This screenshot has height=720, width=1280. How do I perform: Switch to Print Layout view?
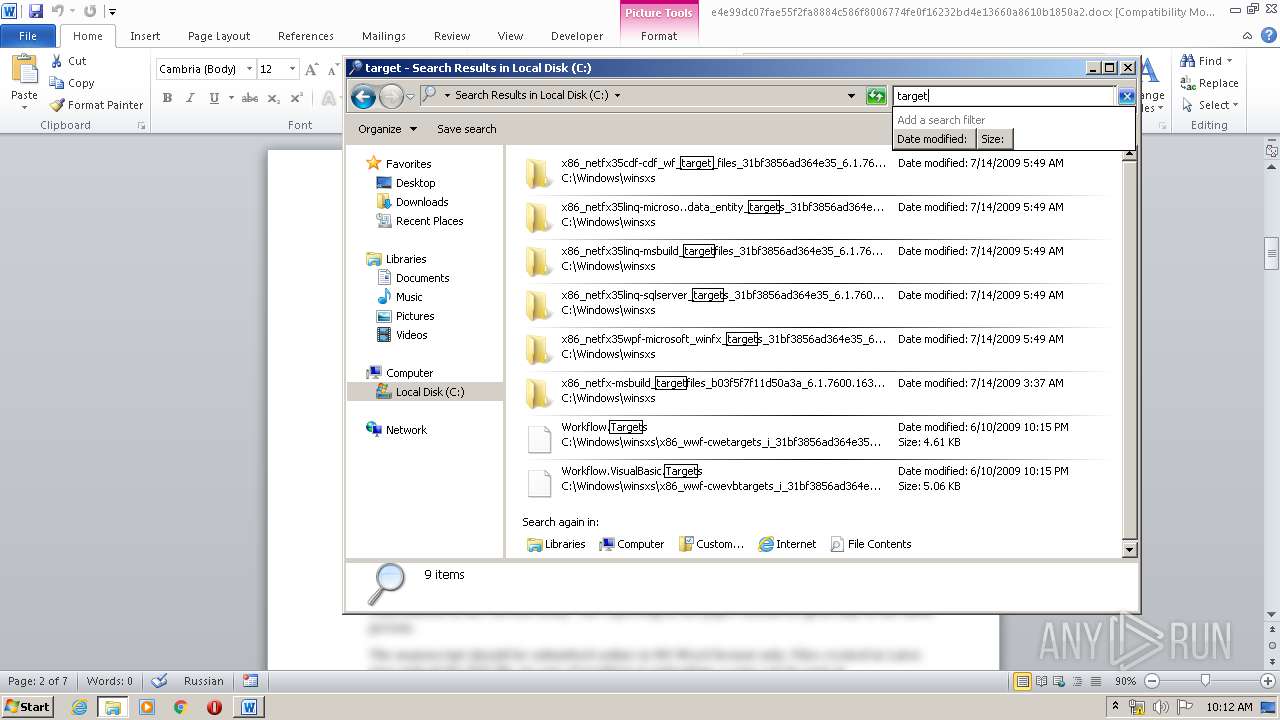pyautogui.click(x=1022, y=681)
